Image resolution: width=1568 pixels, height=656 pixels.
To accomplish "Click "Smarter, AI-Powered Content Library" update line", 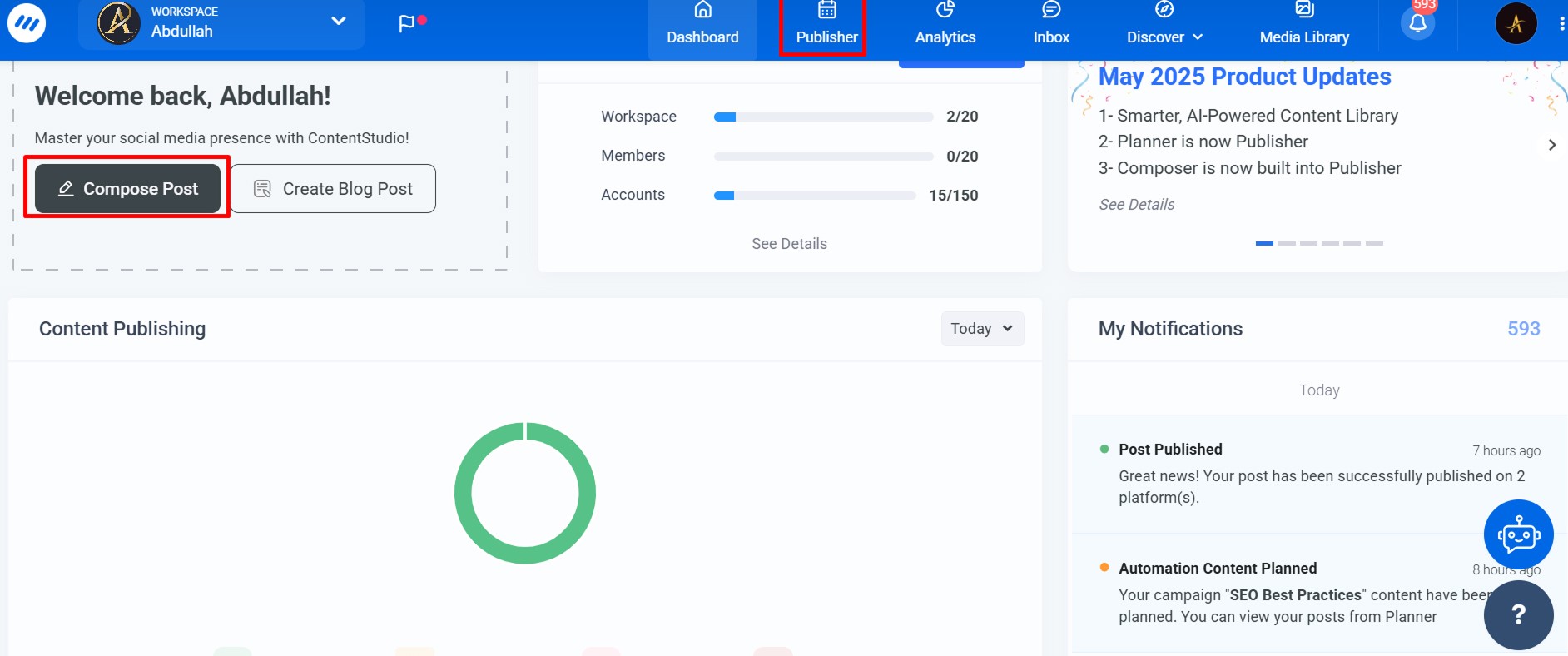I will point(1248,116).
